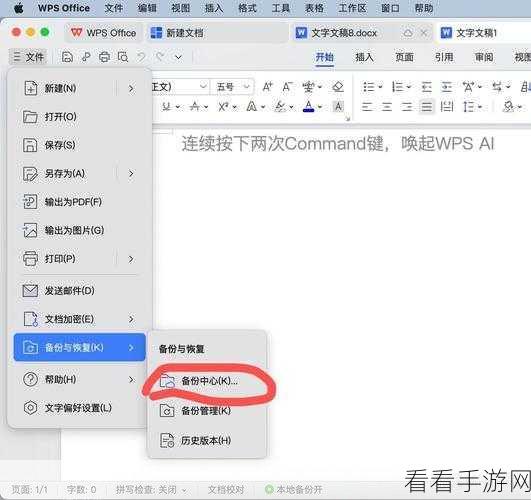Toggle Character Shading gray A button
The width and height of the screenshot is (531, 500).
click(338, 107)
